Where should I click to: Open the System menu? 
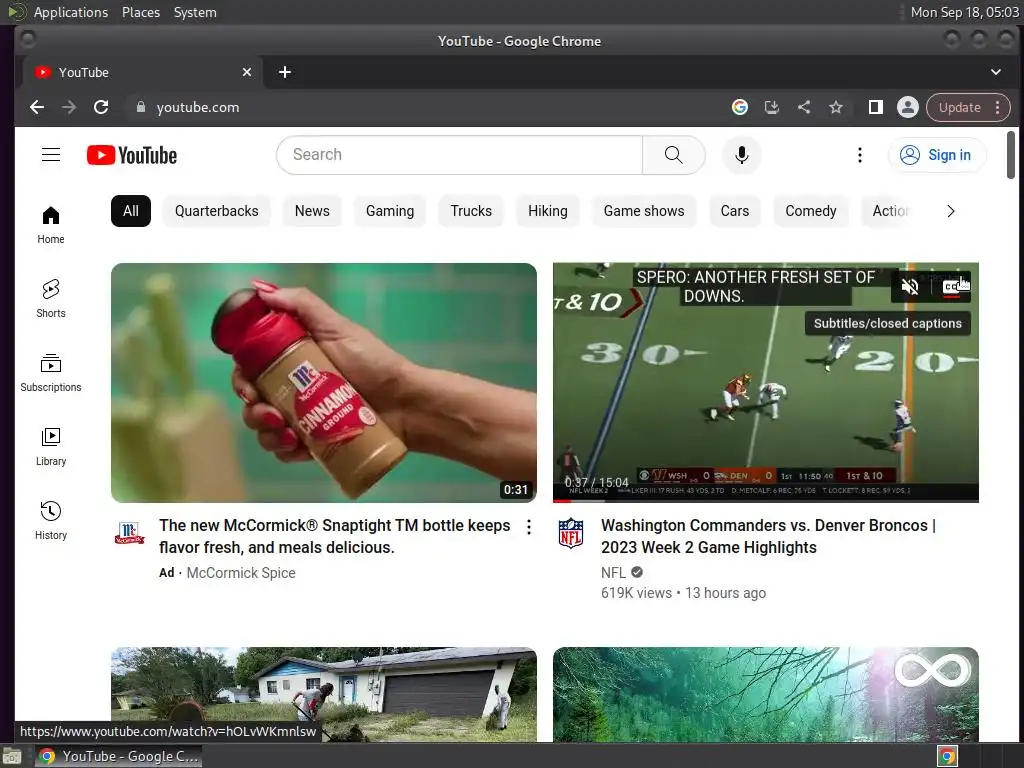click(x=195, y=12)
